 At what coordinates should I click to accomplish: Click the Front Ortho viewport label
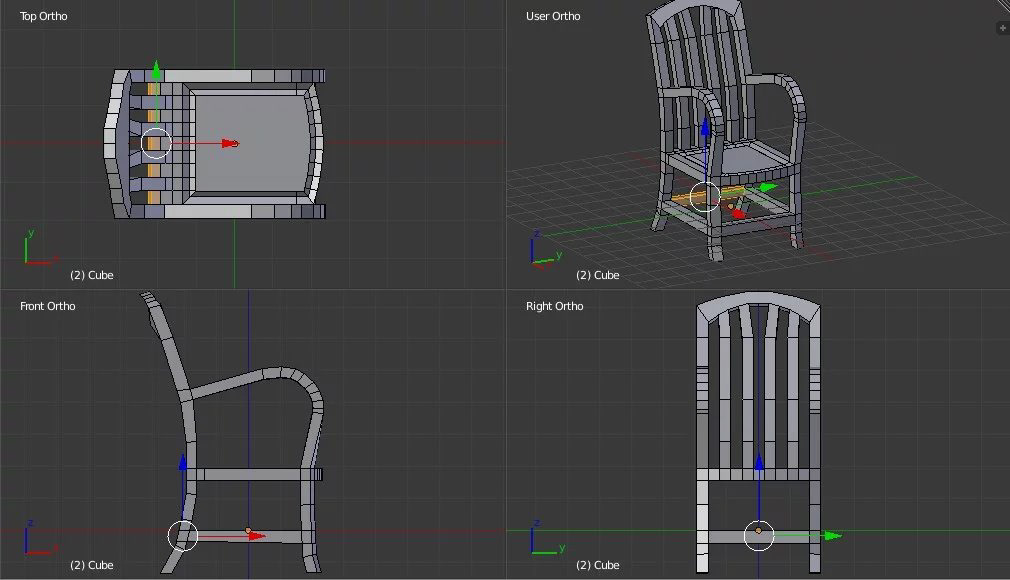[x=47, y=306]
